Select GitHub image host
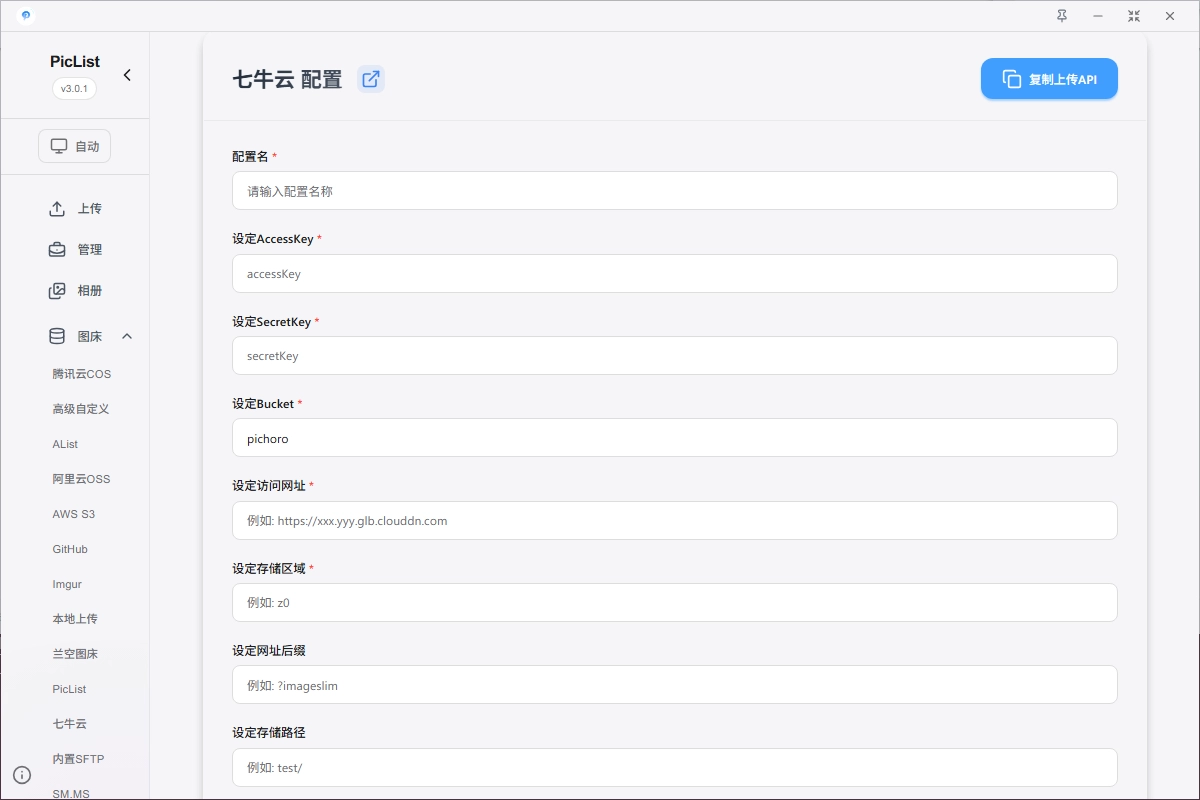The image size is (1200, 800). click(x=70, y=549)
